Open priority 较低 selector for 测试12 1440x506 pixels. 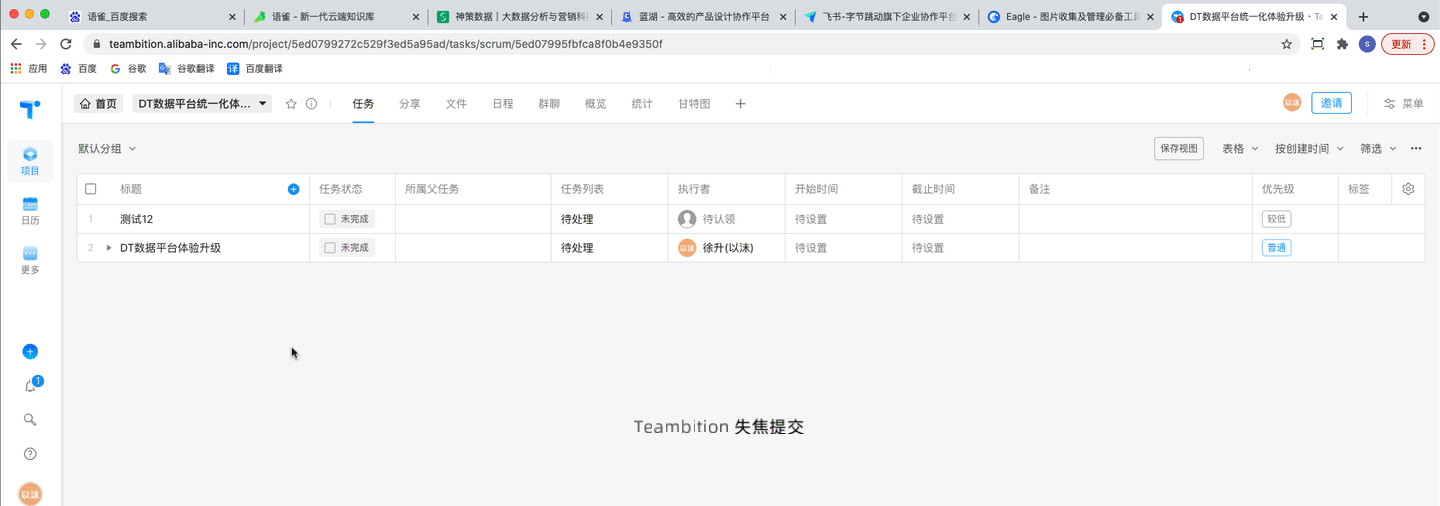(x=1276, y=219)
